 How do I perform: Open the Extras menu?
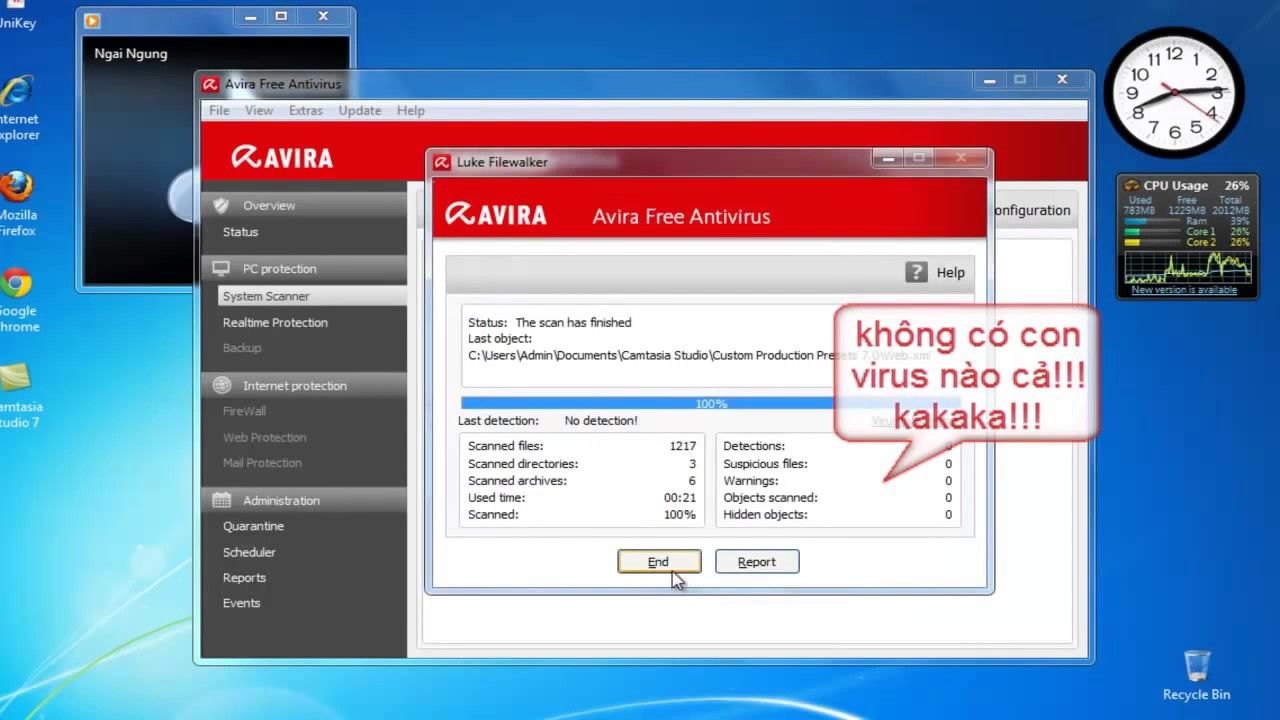tap(306, 110)
